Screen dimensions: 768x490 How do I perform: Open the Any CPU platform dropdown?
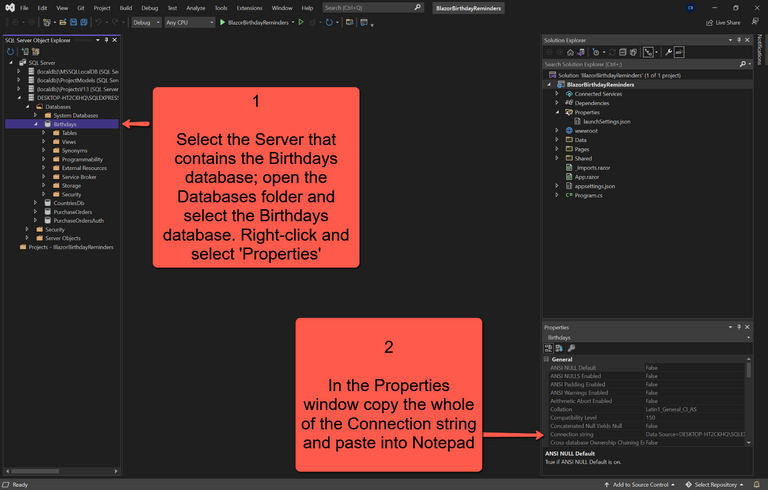tap(188, 21)
